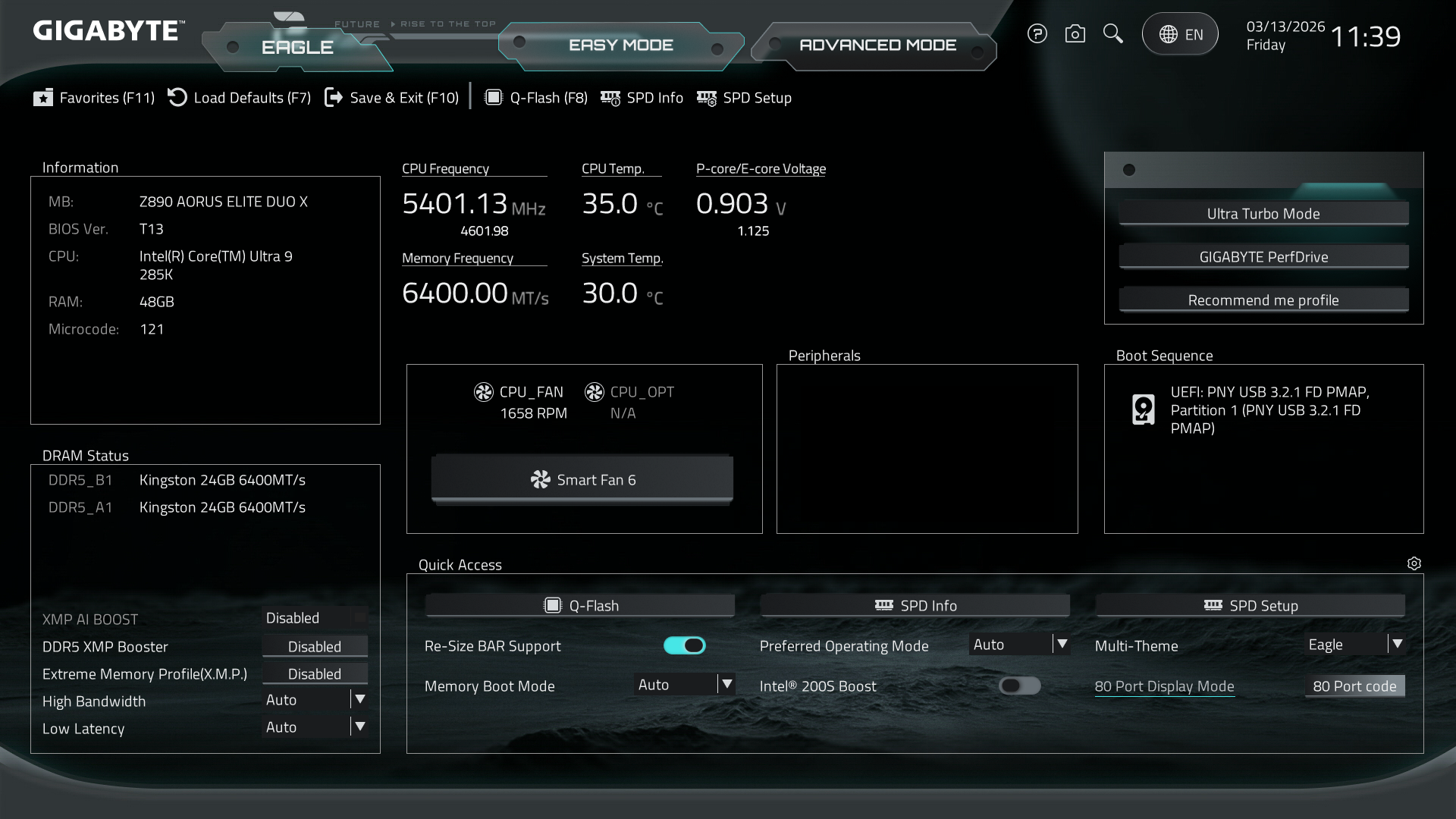Click the screenshot camera icon
The image size is (1456, 819).
pyautogui.click(x=1075, y=34)
